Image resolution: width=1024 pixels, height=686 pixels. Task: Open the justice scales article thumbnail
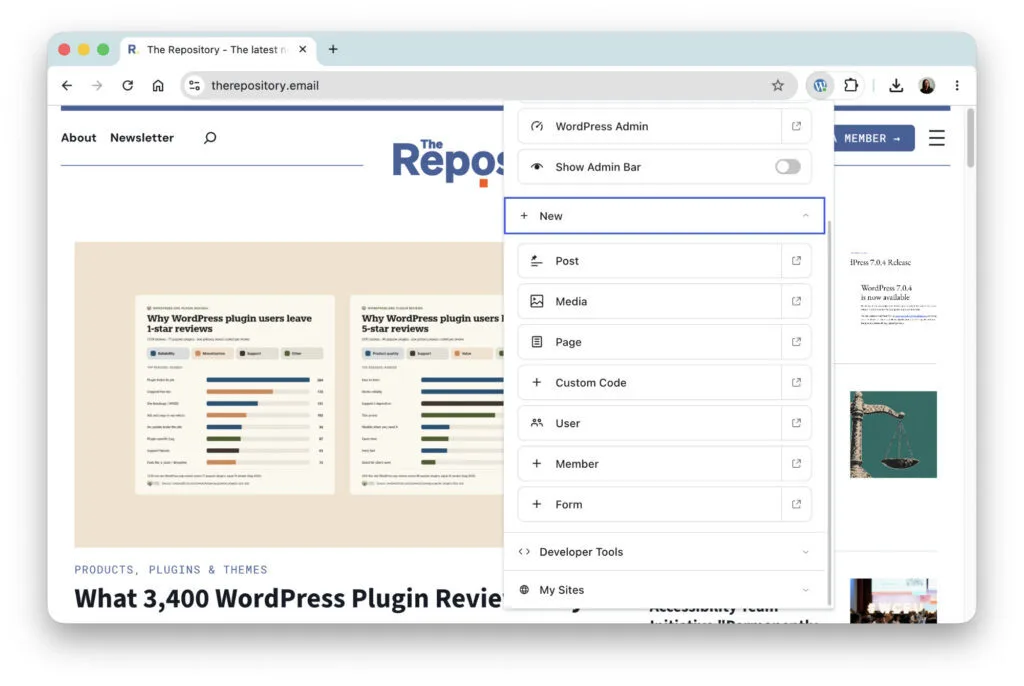(x=893, y=434)
